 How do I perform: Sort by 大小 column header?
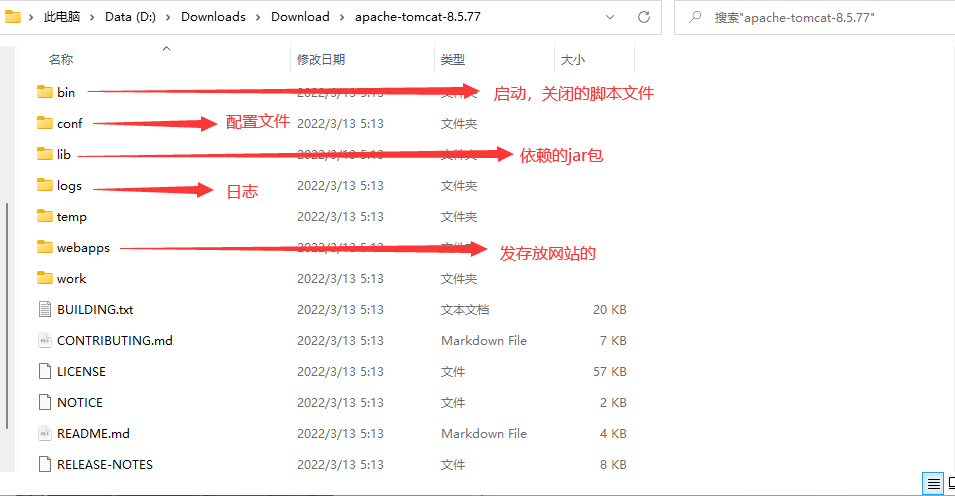click(x=573, y=60)
